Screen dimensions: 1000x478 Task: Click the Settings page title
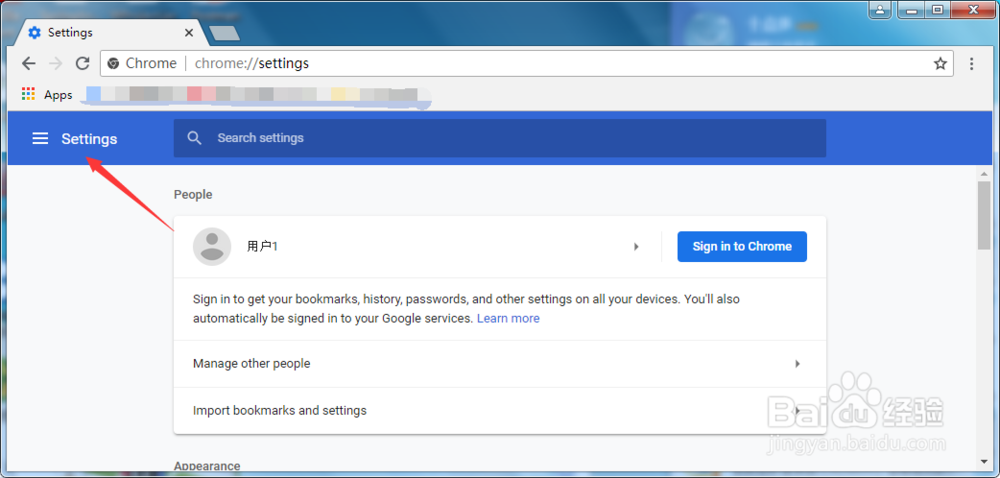point(89,138)
